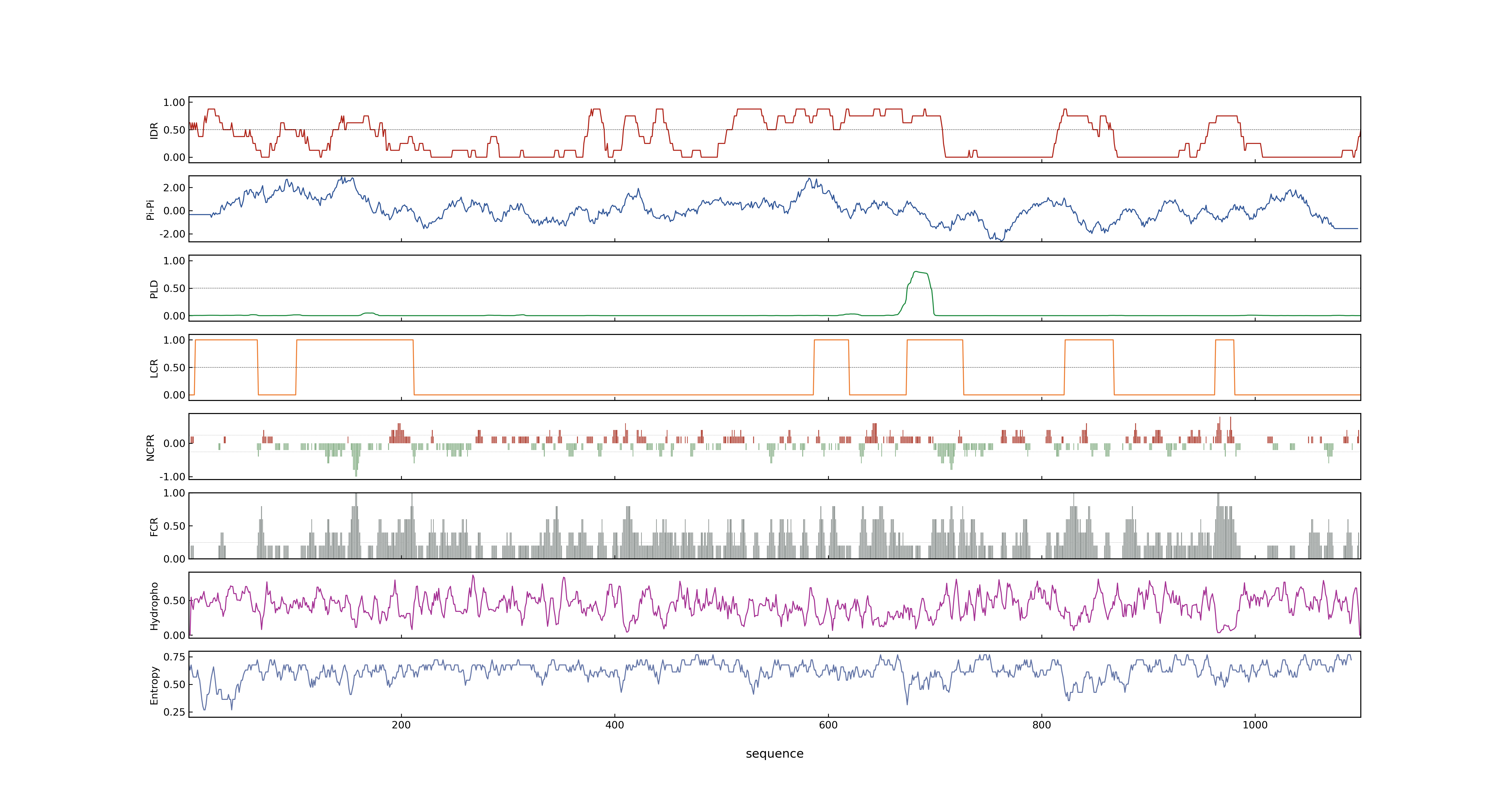Click the IDR y-axis label
The image size is (1512, 806).
click(x=154, y=130)
